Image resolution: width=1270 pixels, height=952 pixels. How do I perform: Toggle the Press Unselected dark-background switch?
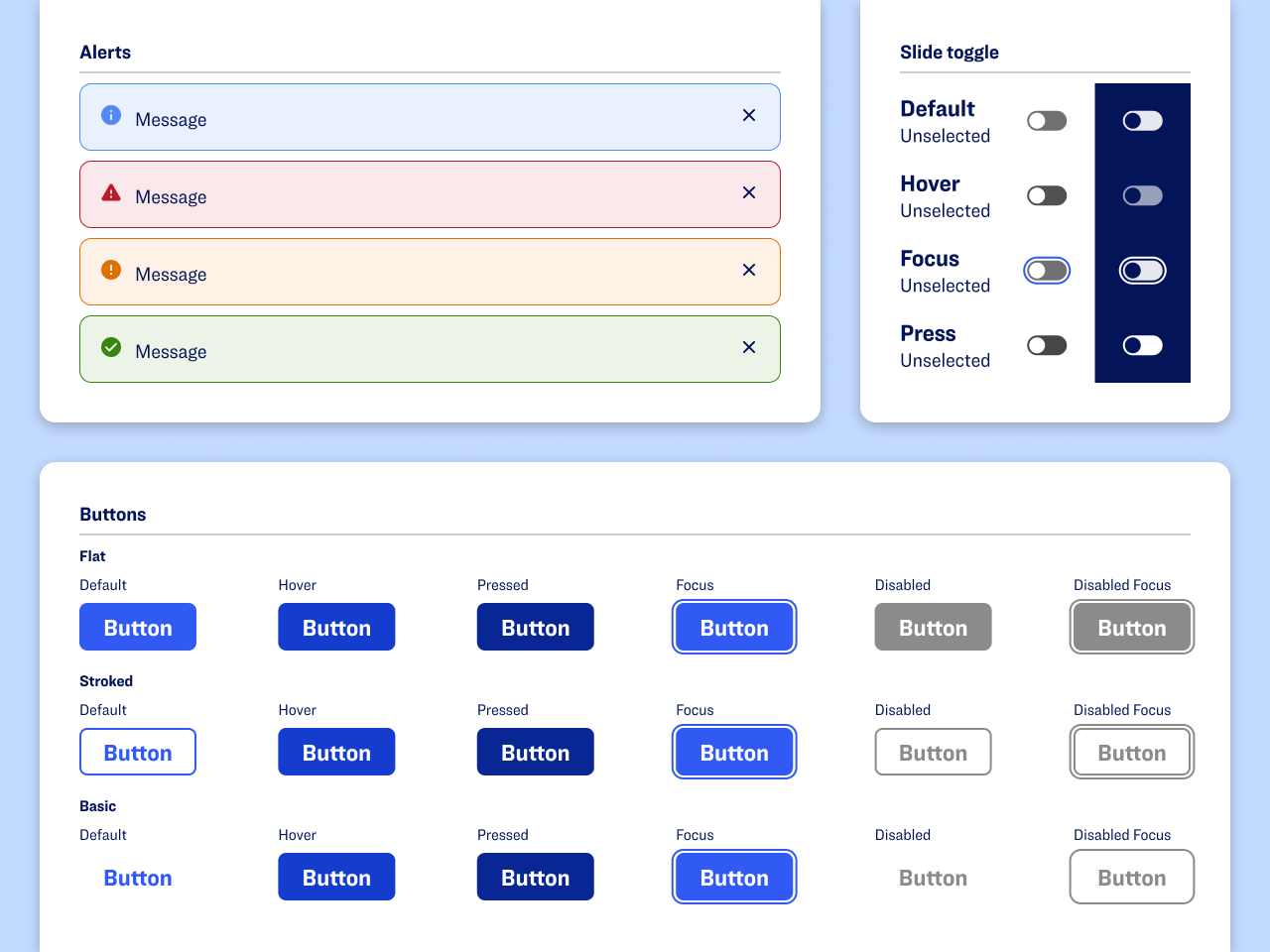(1142, 345)
